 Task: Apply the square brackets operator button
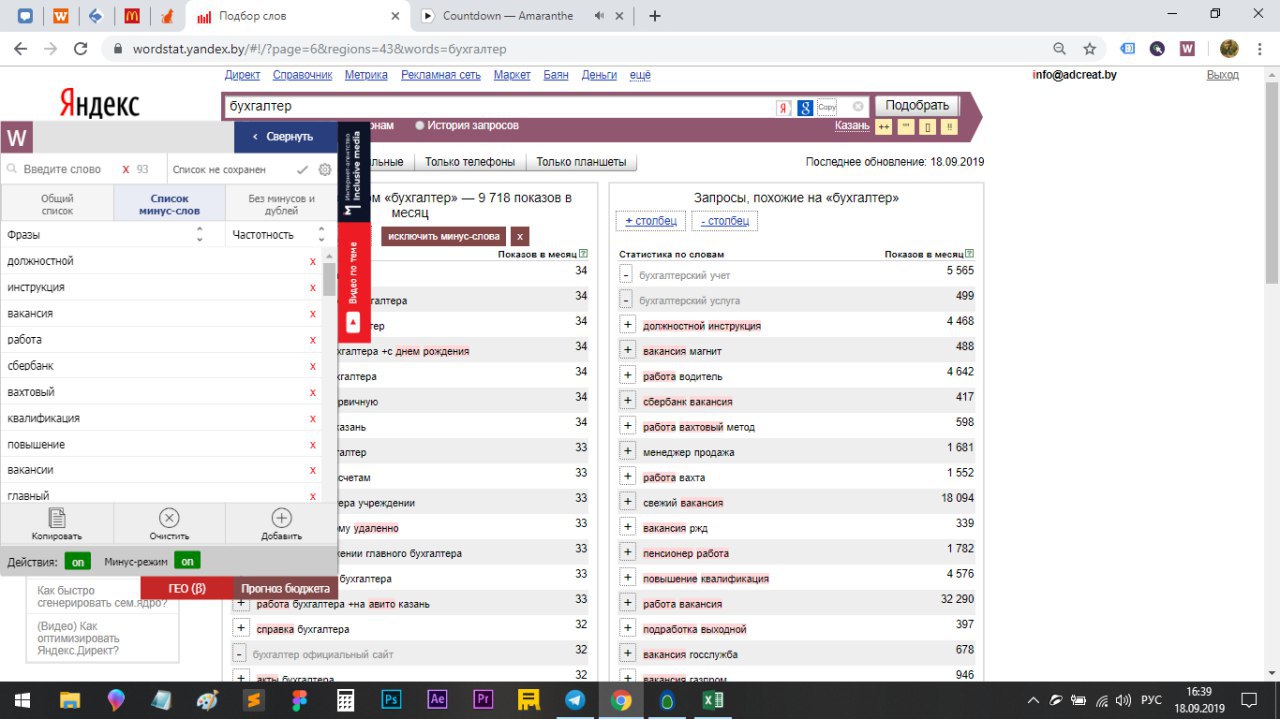[x=928, y=127]
